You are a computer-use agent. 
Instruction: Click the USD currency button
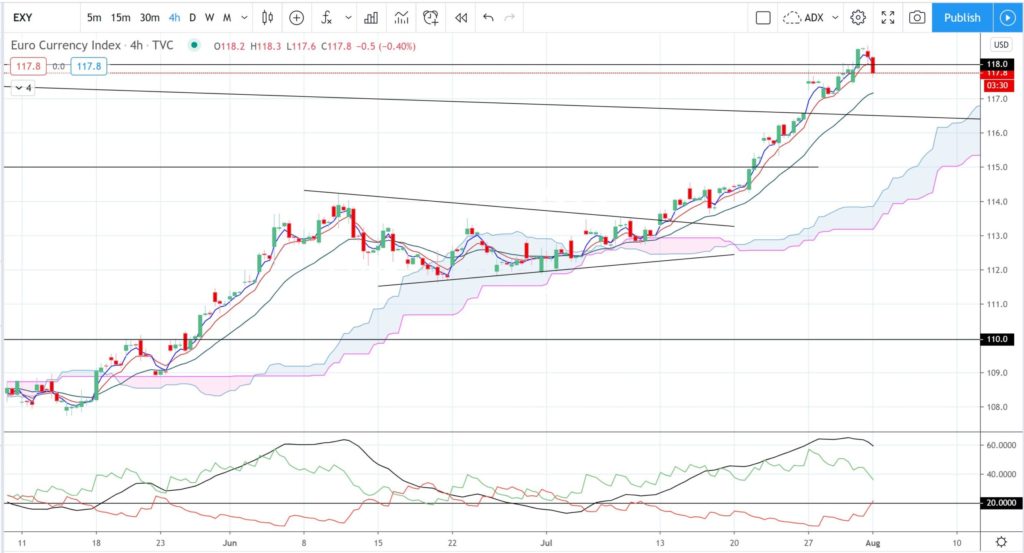1000,44
